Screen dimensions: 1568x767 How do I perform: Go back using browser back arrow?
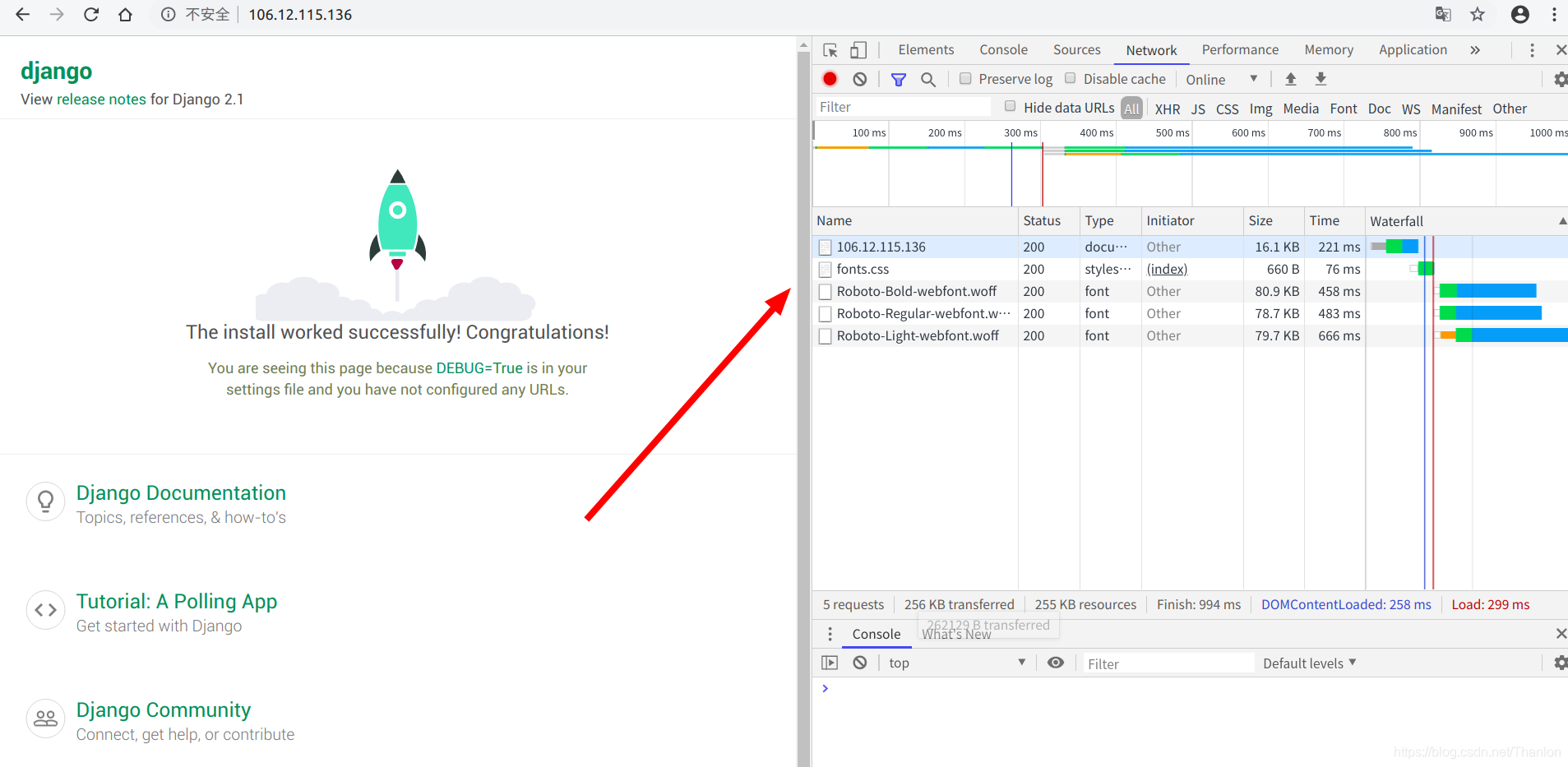(23, 15)
